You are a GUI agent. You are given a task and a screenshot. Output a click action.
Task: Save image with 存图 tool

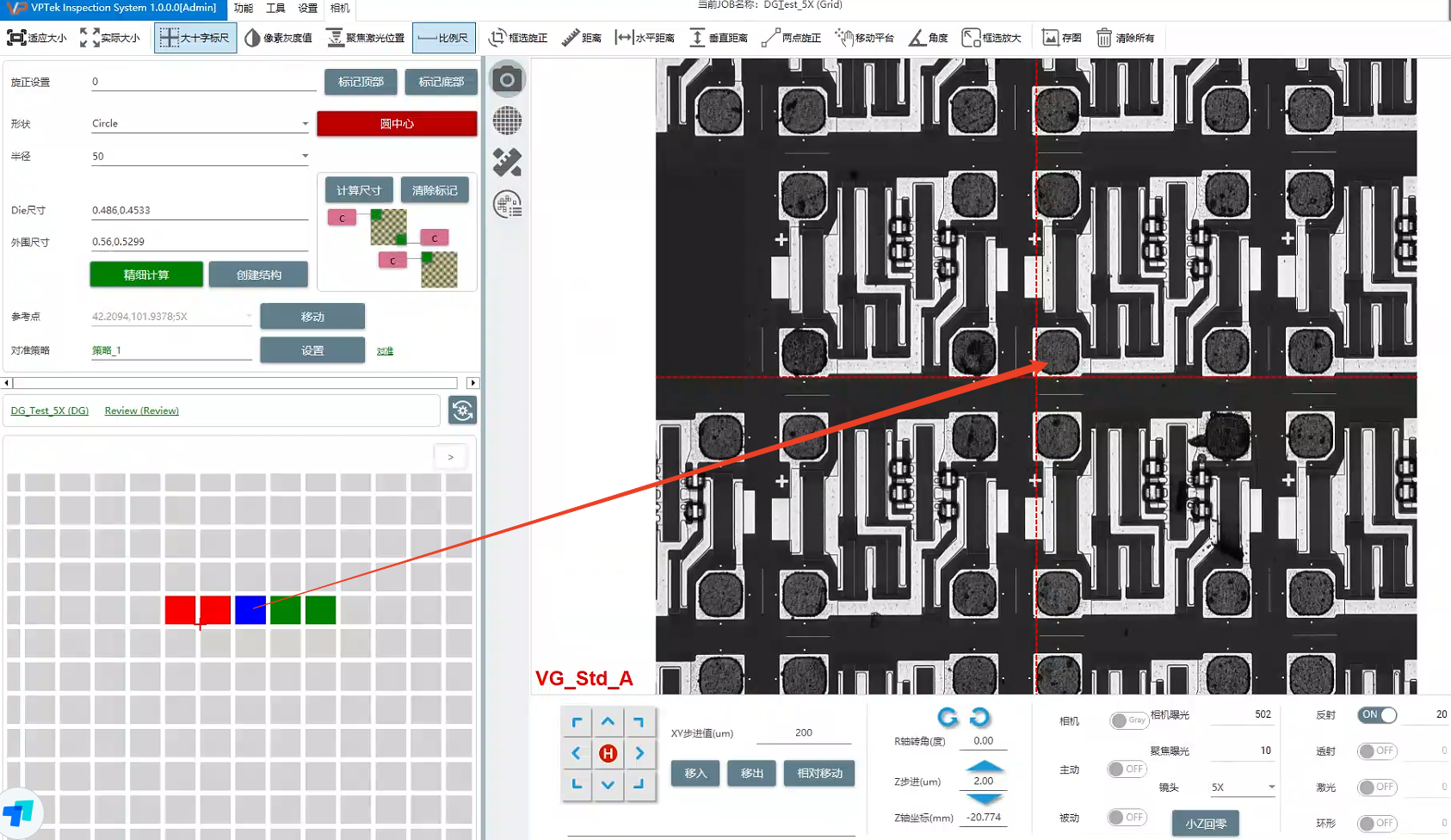point(1061,38)
